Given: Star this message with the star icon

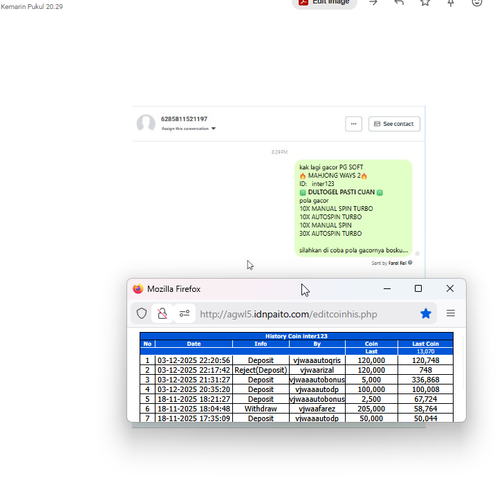Looking at the screenshot, I should pyautogui.click(x=425, y=3).
